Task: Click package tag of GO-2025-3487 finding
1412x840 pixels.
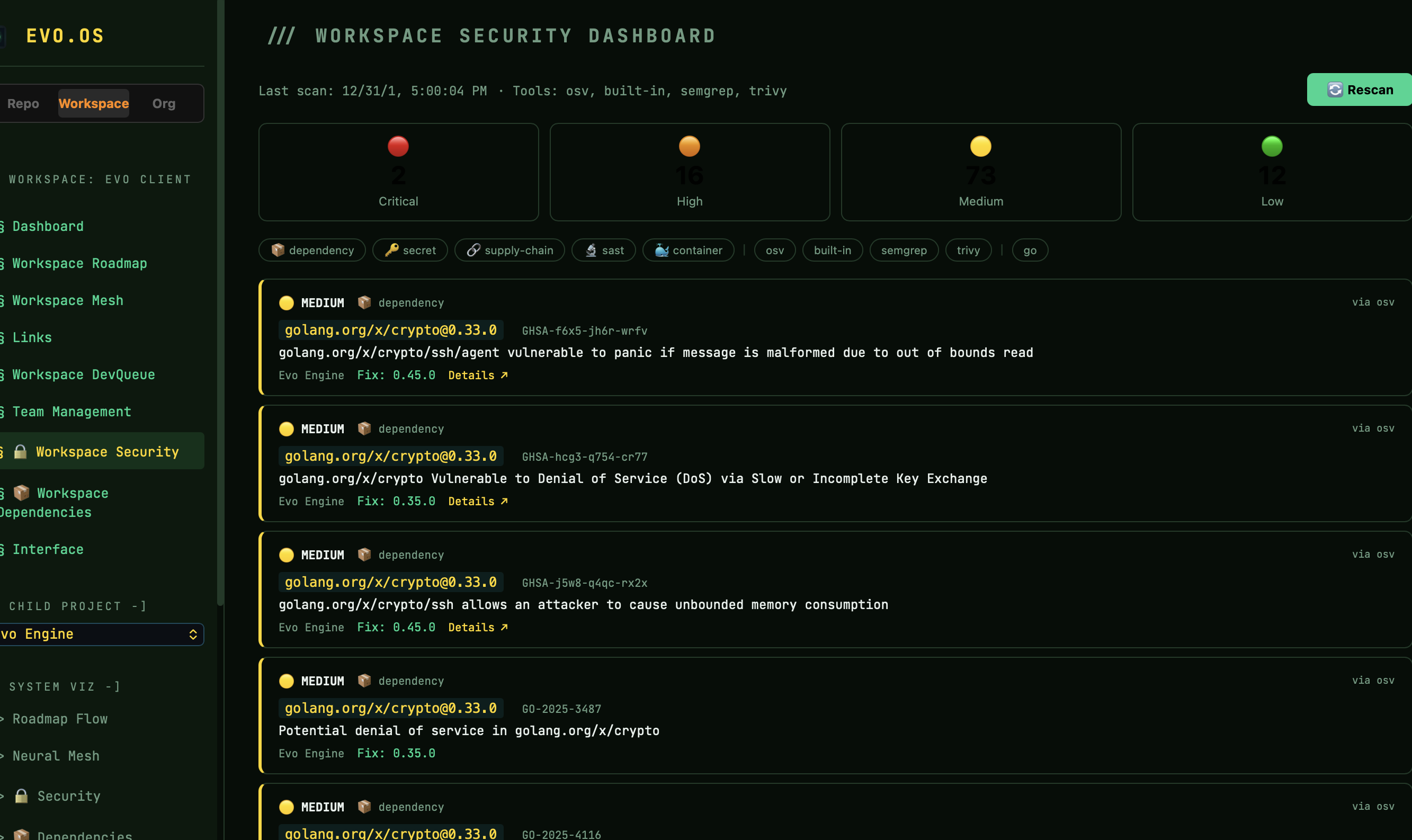Action: click(x=391, y=708)
